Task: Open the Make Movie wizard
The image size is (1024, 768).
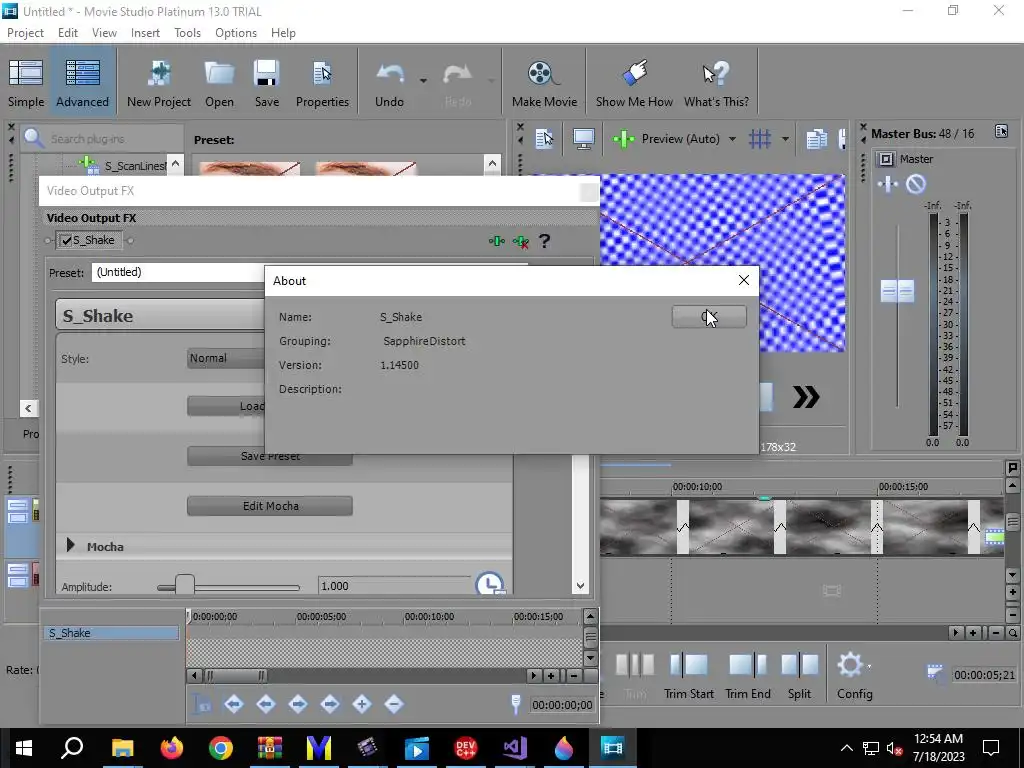Action: (544, 83)
